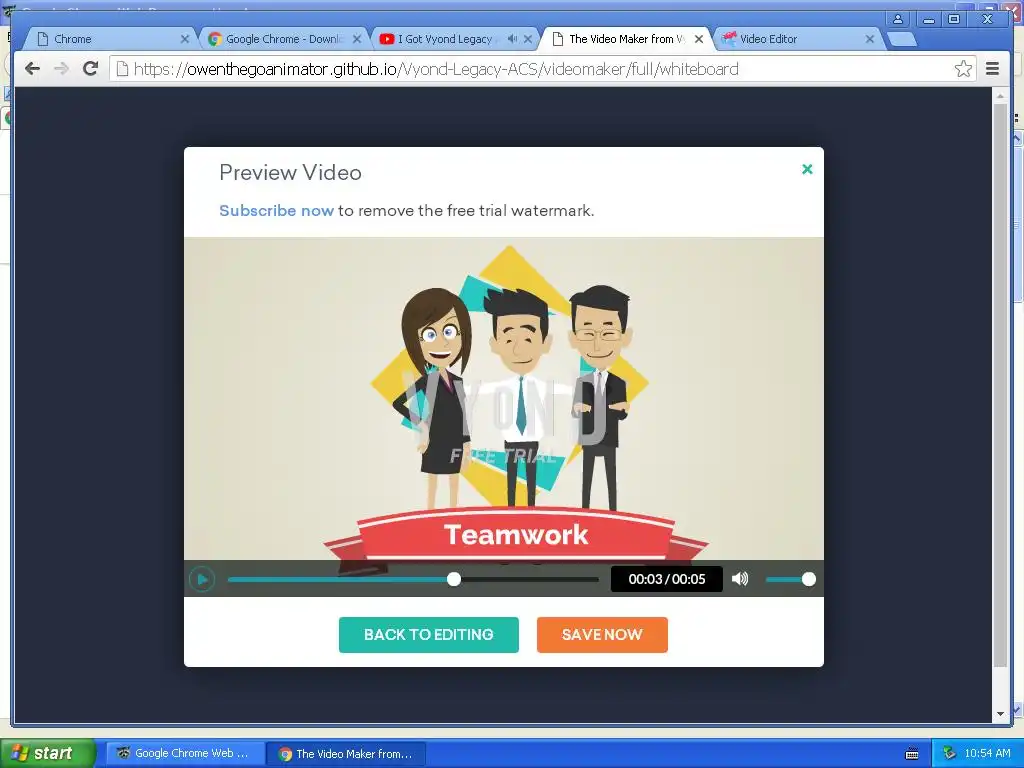Viewport: 1024px width, 768px height.
Task: Click the video progress slider handle
Action: pos(454,579)
